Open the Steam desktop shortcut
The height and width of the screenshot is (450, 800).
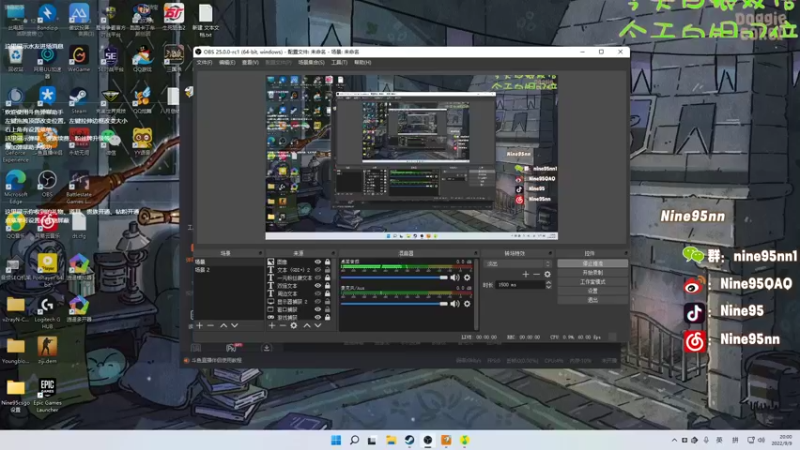click(x=79, y=101)
